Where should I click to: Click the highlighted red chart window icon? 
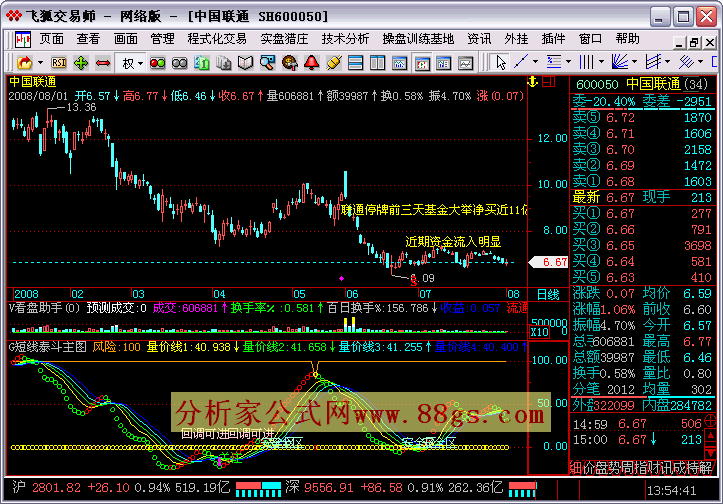tap(421, 63)
